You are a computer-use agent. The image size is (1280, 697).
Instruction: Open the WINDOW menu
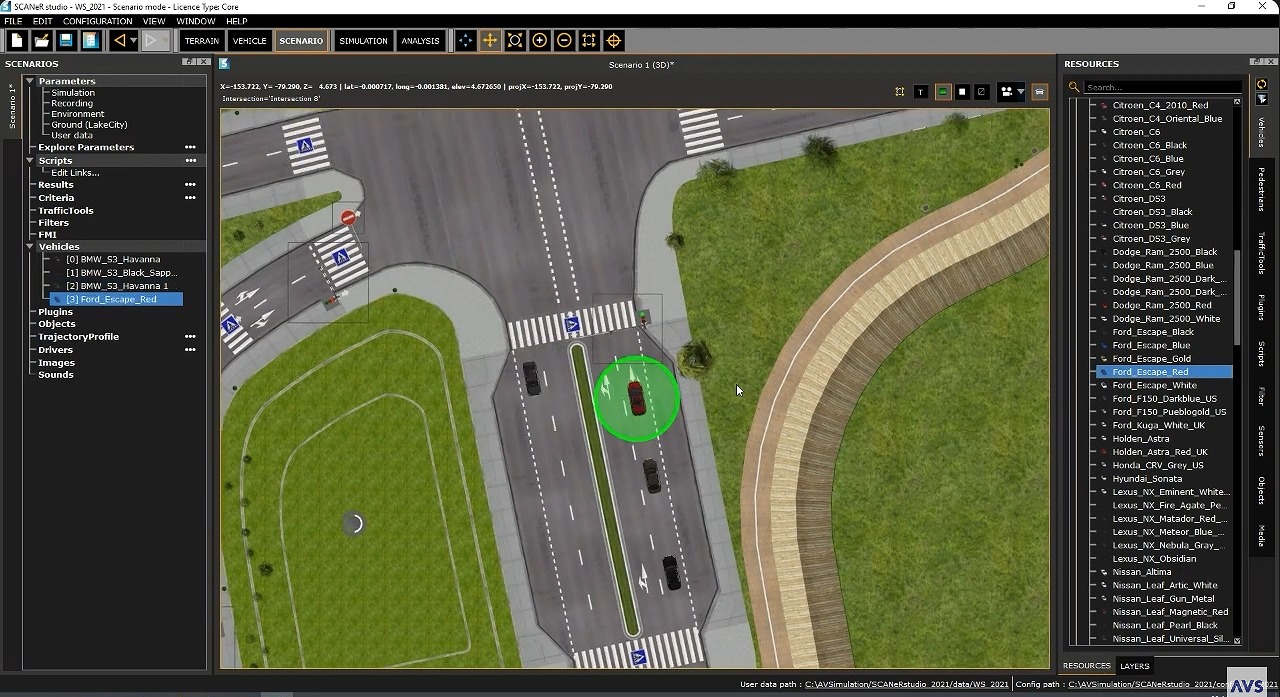pos(196,21)
